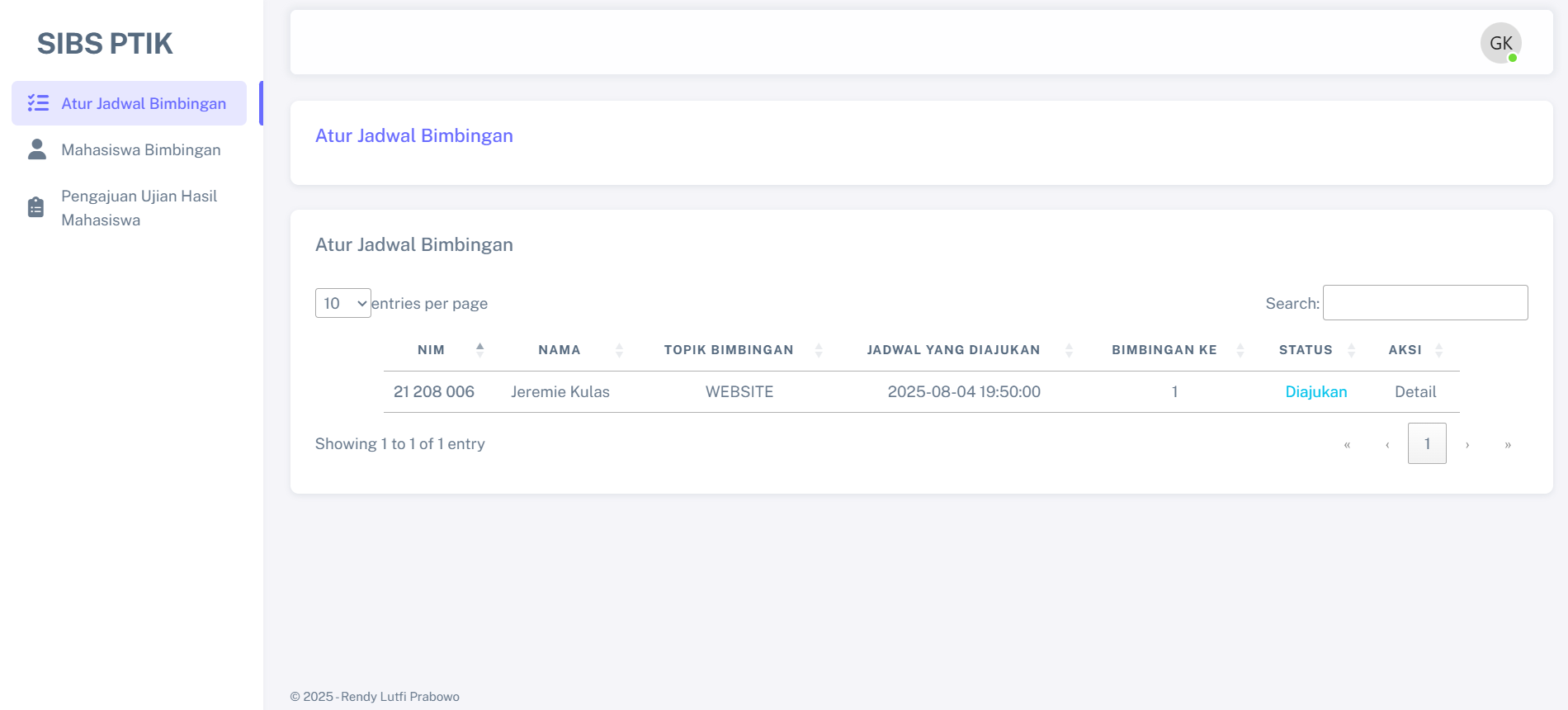
Task: Click the person icon beside Mahasiswa Bimbingan
Action: pos(37,149)
